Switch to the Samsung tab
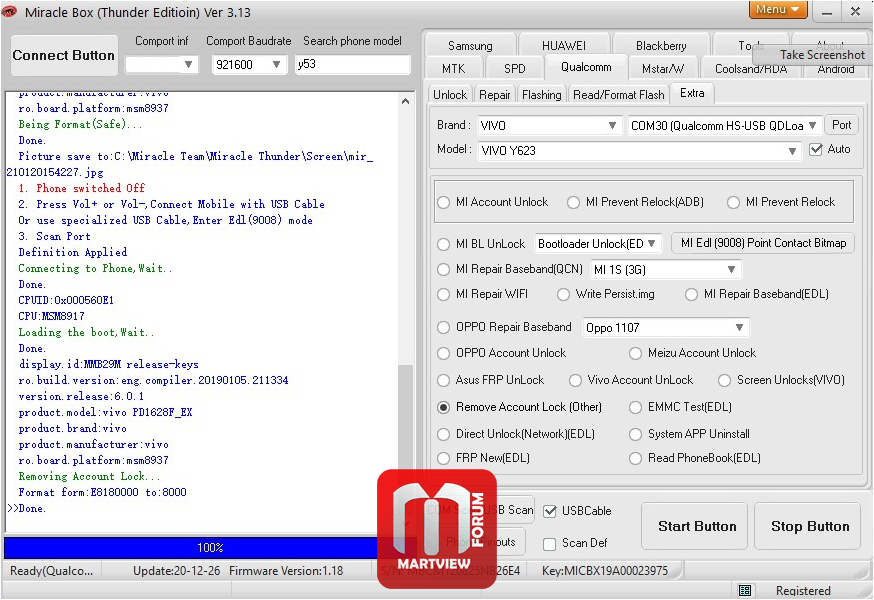Screen dimensions: 874x600 click(x=470, y=46)
